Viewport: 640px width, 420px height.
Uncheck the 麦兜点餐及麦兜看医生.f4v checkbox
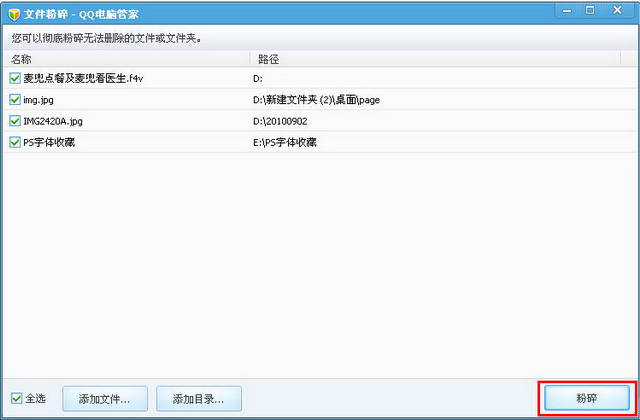click(x=15, y=78)
